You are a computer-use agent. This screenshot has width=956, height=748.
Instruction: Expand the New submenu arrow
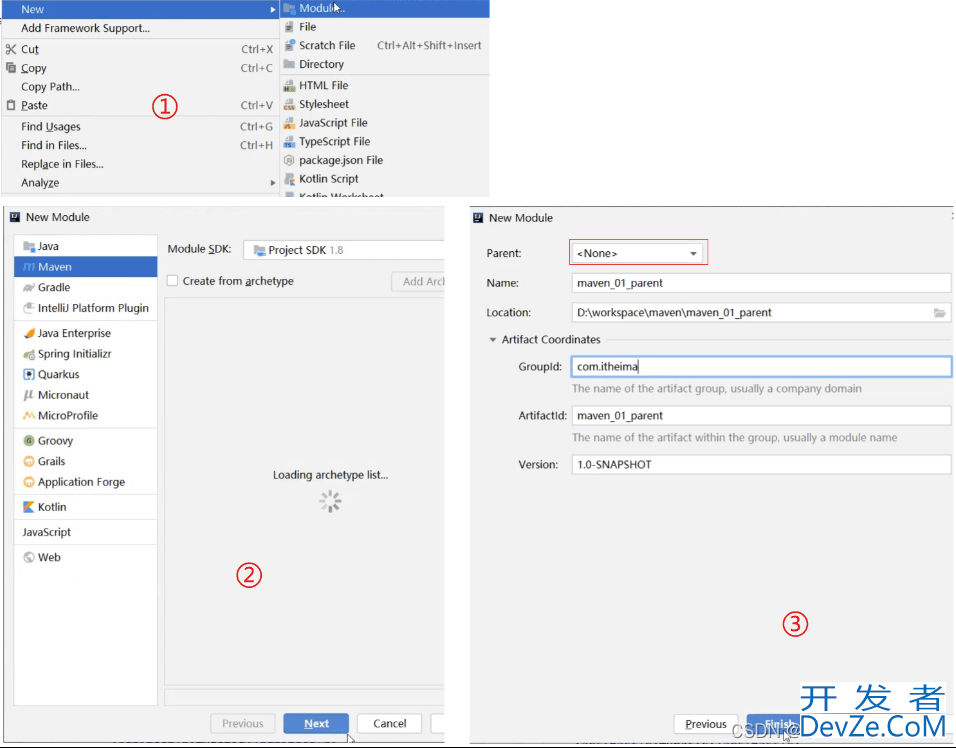(x=273, y=9)
